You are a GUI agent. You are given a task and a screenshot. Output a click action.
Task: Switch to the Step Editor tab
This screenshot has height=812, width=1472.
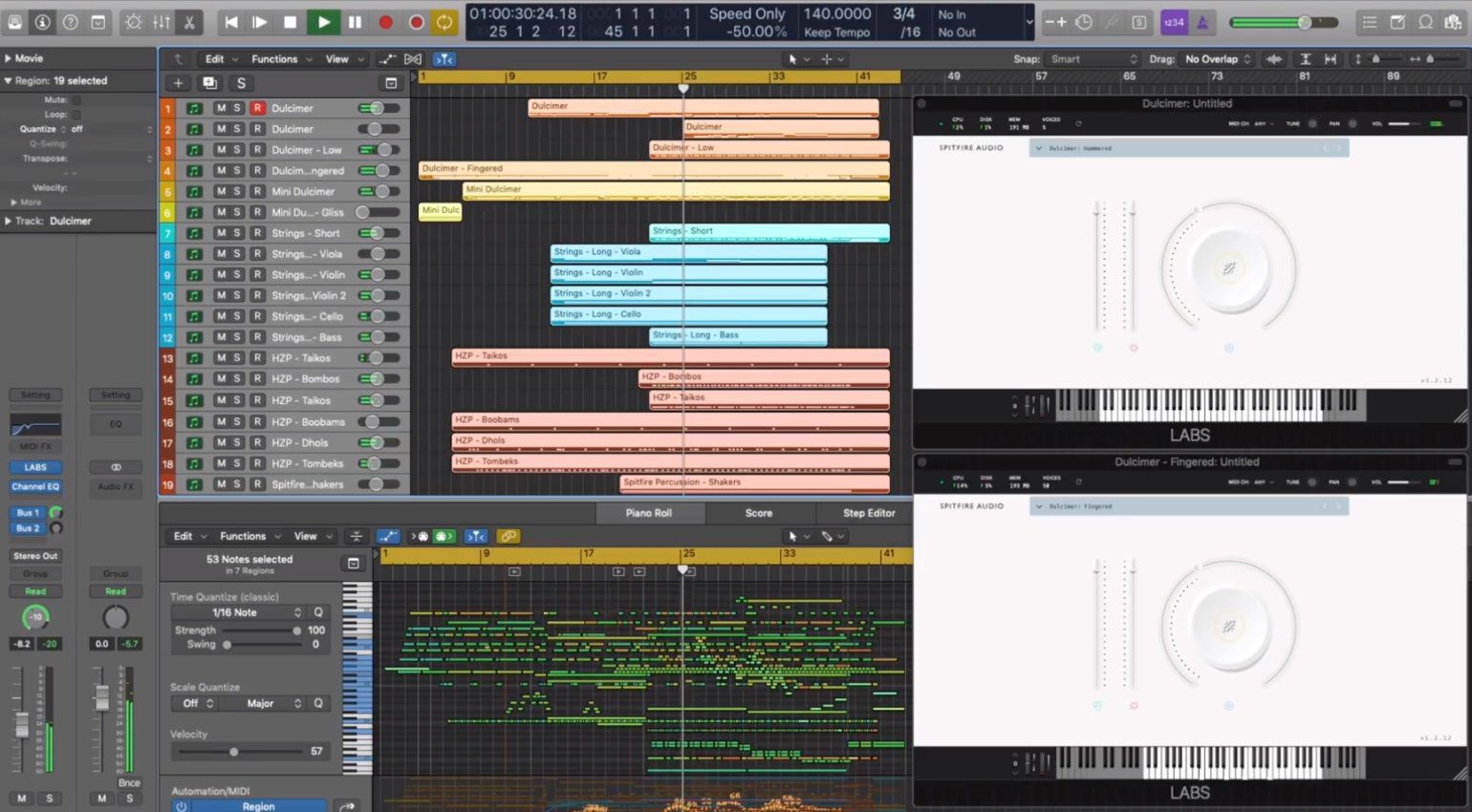pyautogui.click(x=869, y=513)
